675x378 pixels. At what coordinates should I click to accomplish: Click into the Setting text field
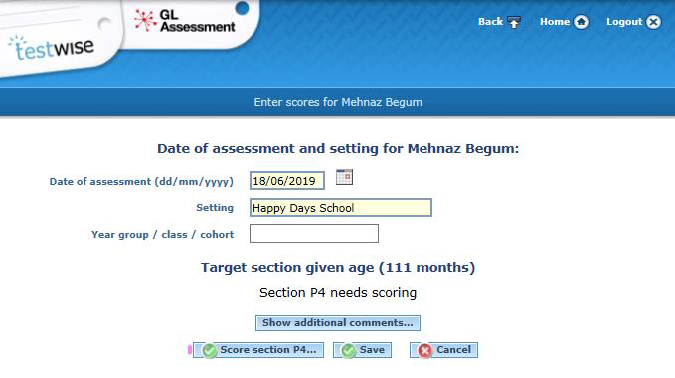pyautogui.click(x=341, y=208)
